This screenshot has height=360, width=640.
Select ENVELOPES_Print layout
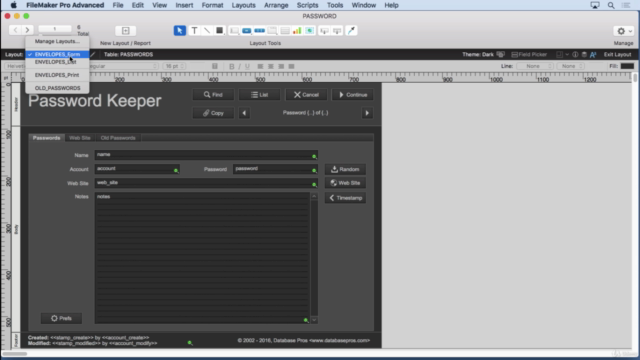click(x=57, y=75)
